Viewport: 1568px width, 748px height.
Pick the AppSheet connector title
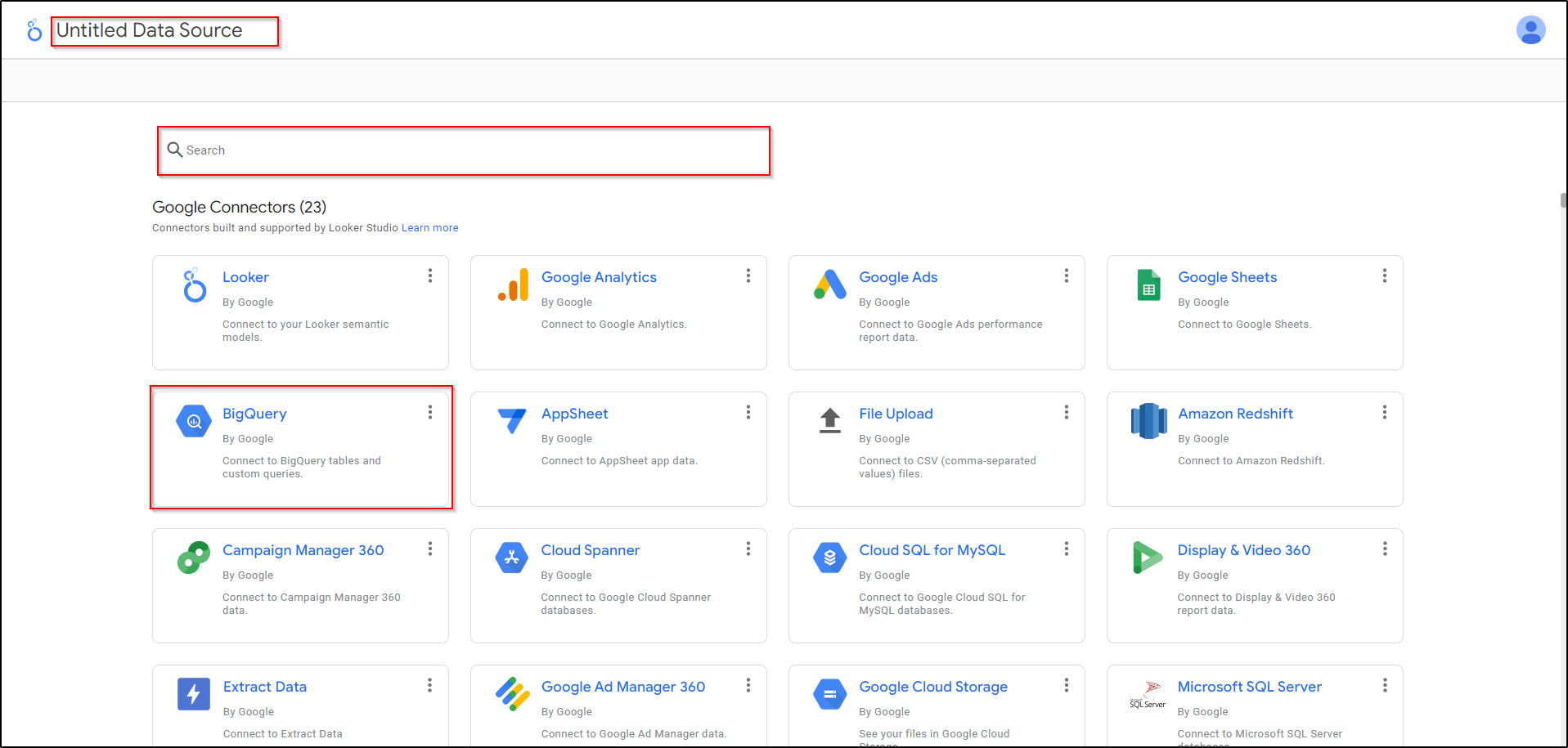(574, 414)
